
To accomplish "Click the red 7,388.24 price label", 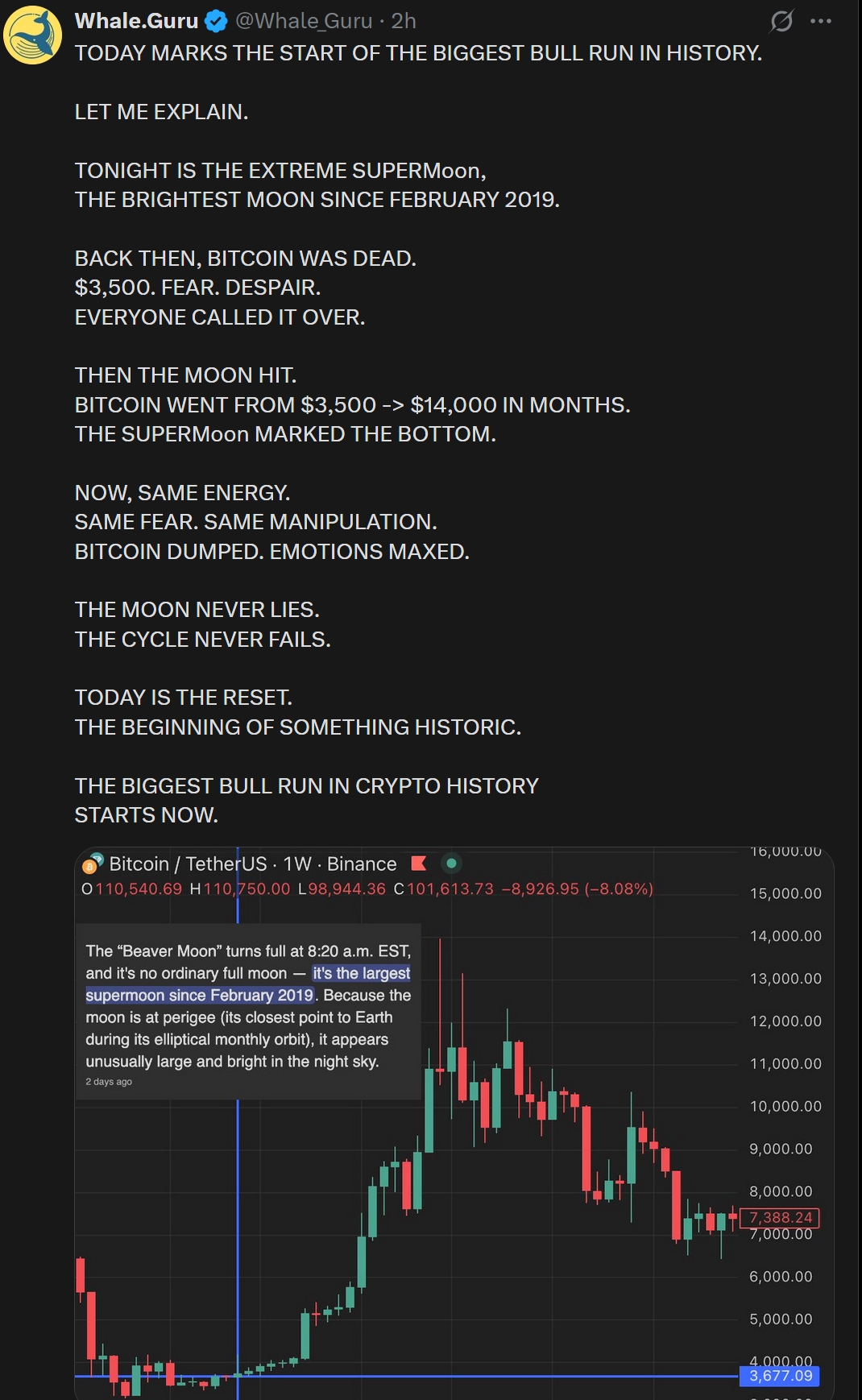I will point(780,1217).
